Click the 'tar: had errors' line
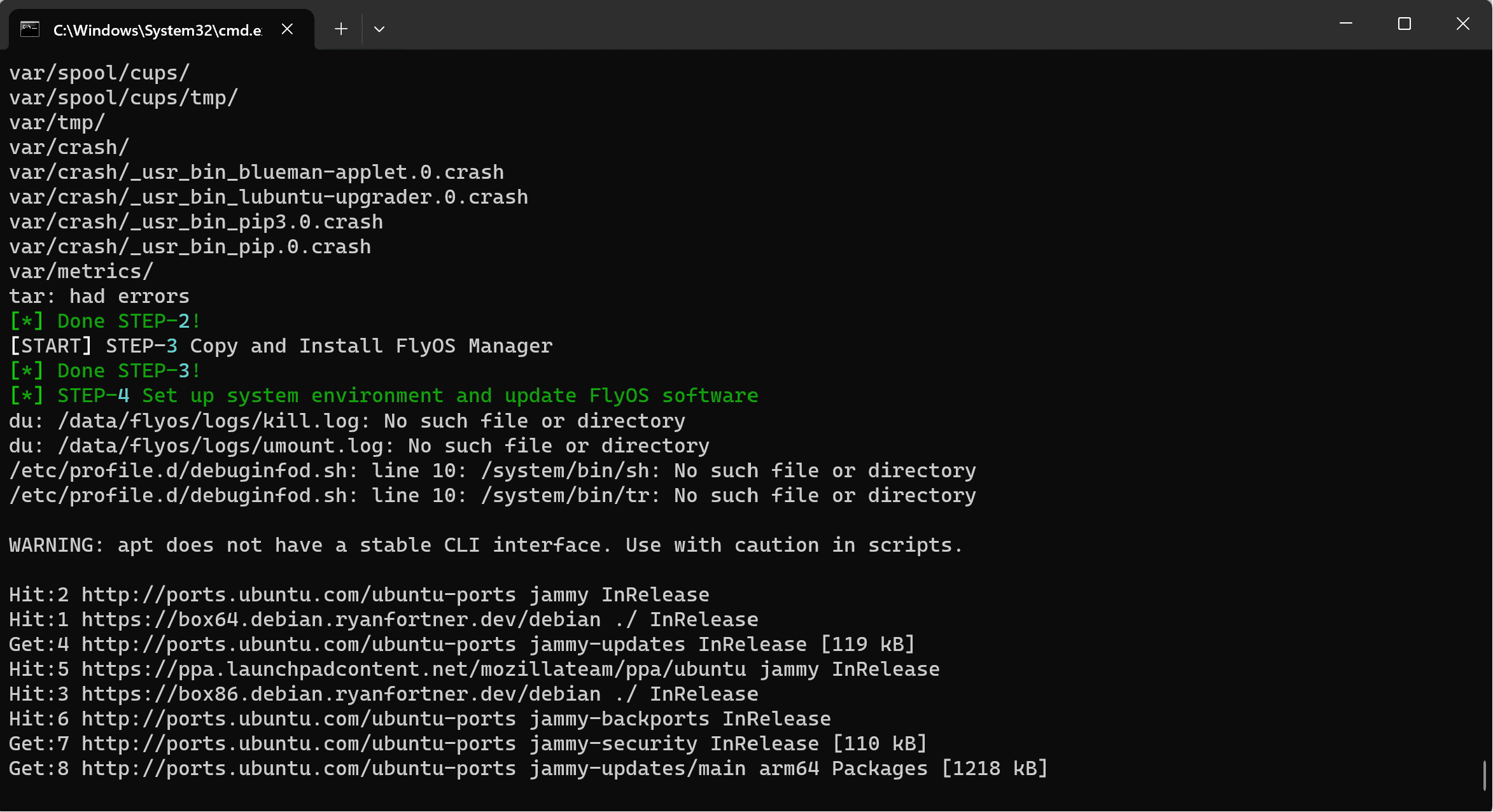The image size is (1493, 812). pos(99,297)
